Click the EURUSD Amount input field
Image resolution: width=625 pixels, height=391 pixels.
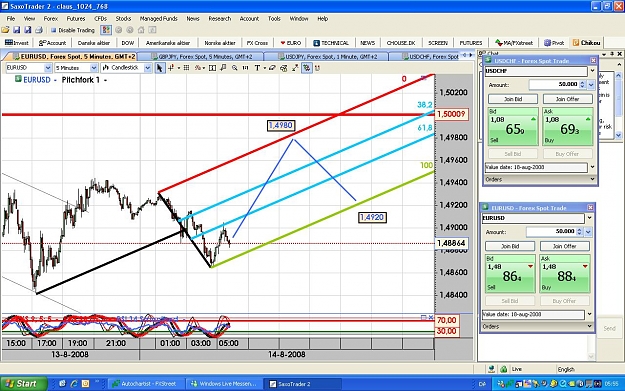point(552,232)
